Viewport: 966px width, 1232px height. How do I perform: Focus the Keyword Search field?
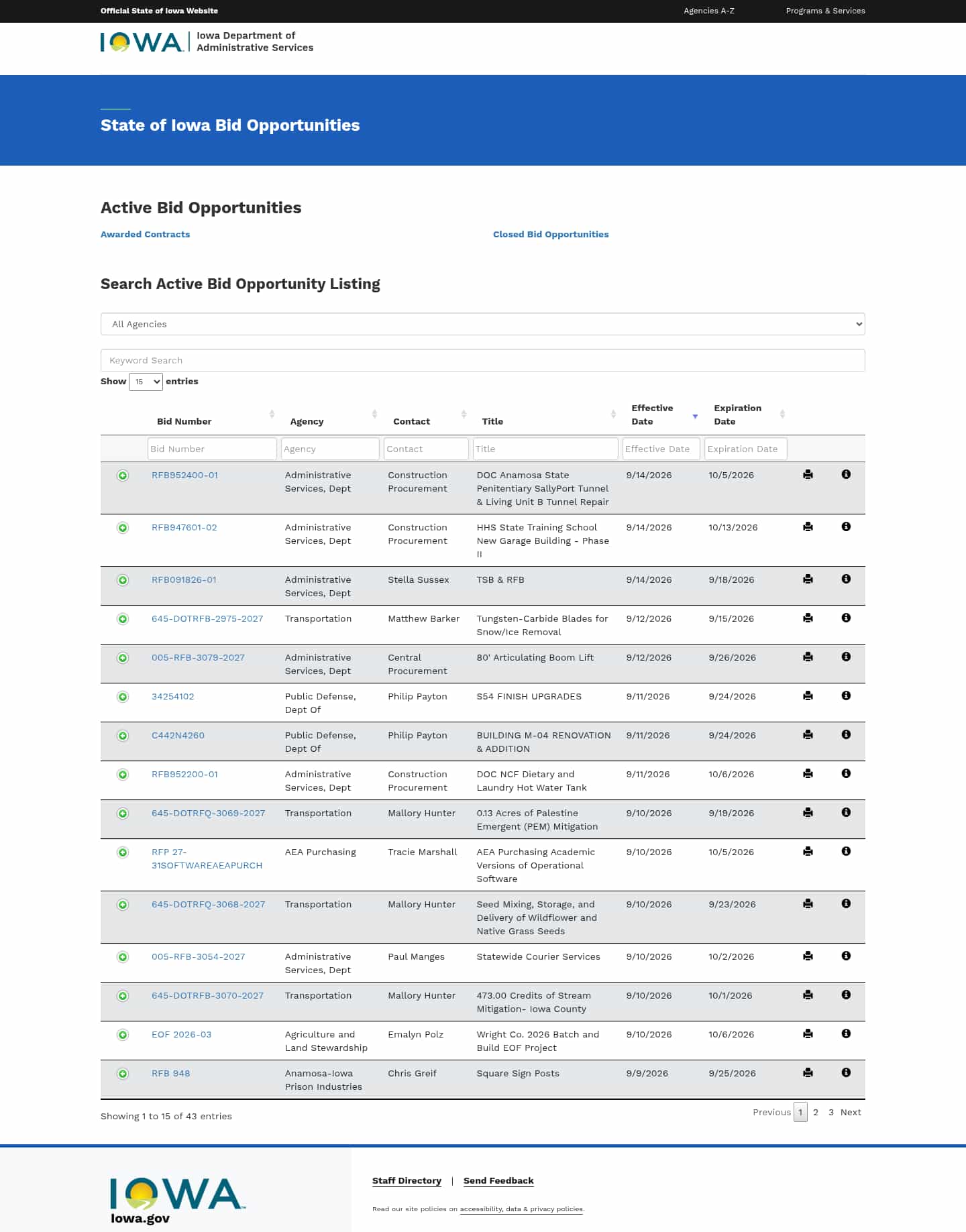pos(482,360)
